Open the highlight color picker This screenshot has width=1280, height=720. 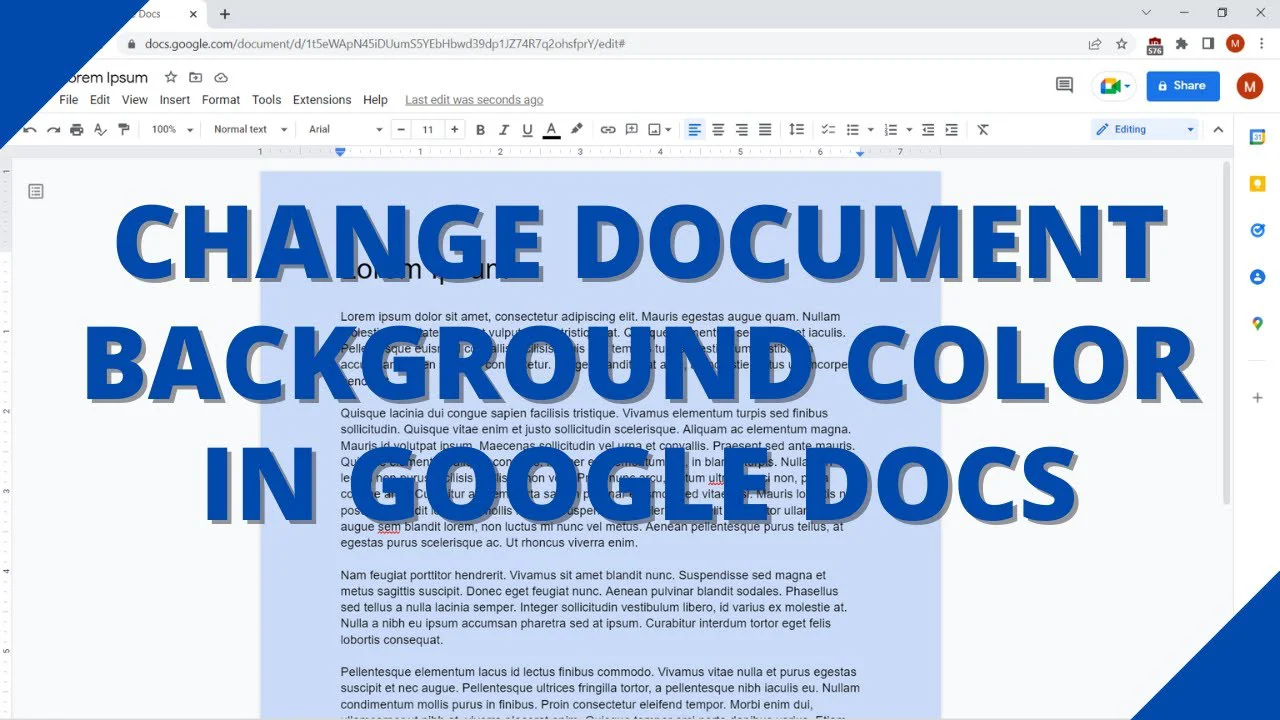pos(576,130)
